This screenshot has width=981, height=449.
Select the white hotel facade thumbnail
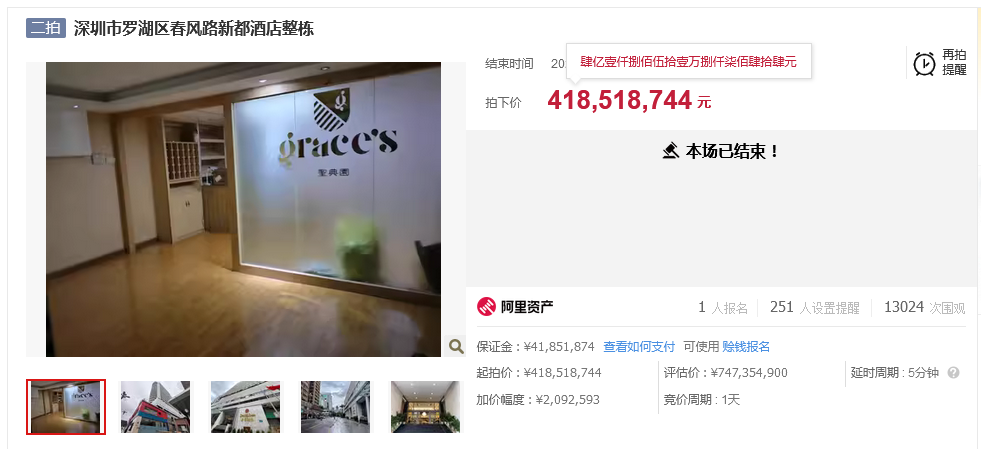coord(245,406)
